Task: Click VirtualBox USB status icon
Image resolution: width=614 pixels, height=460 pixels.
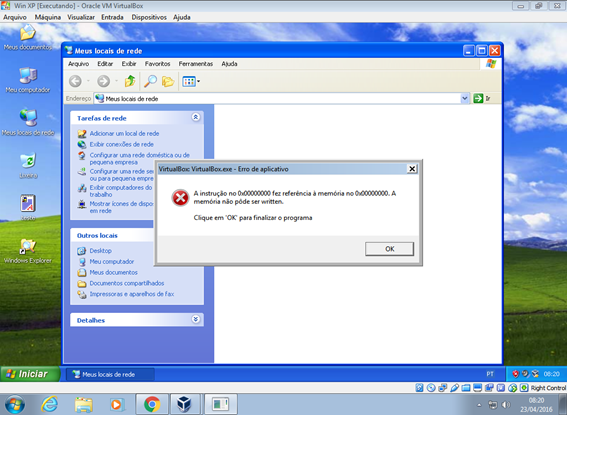Action: coord(454,388)
